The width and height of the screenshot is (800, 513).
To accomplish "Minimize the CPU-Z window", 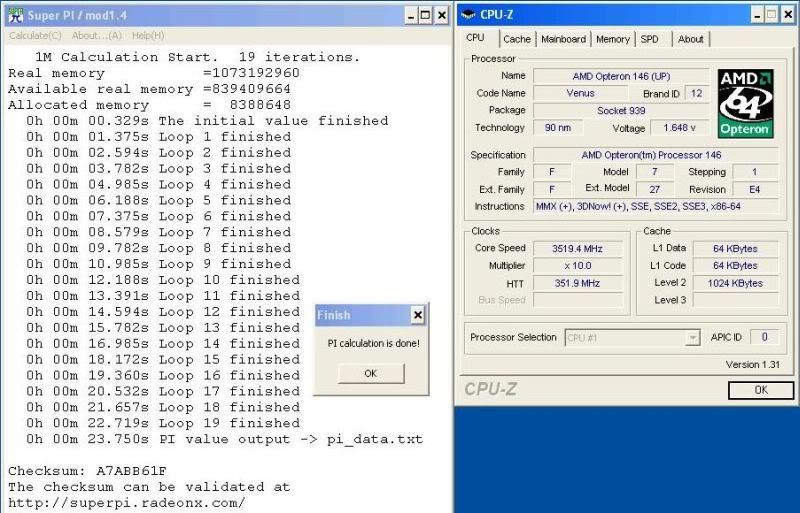I will 757,15.
